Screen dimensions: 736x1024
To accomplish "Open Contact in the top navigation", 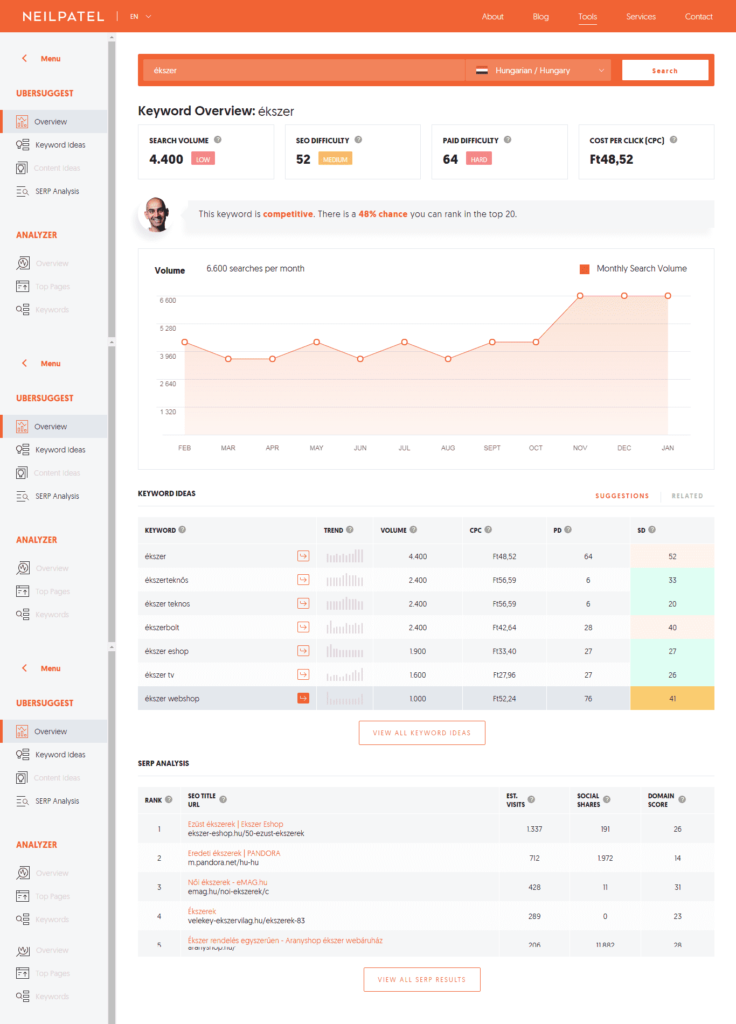I will (x=698, y=16).
